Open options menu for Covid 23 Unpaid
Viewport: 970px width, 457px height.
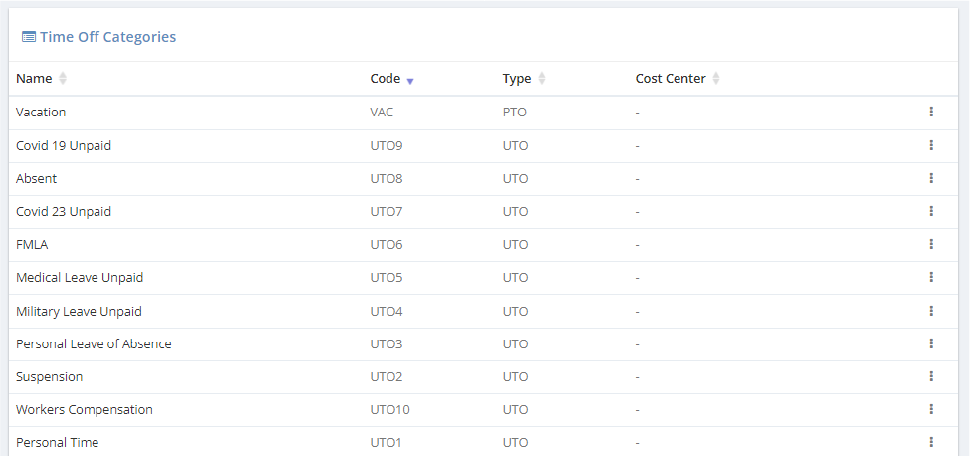coord(931,211)
